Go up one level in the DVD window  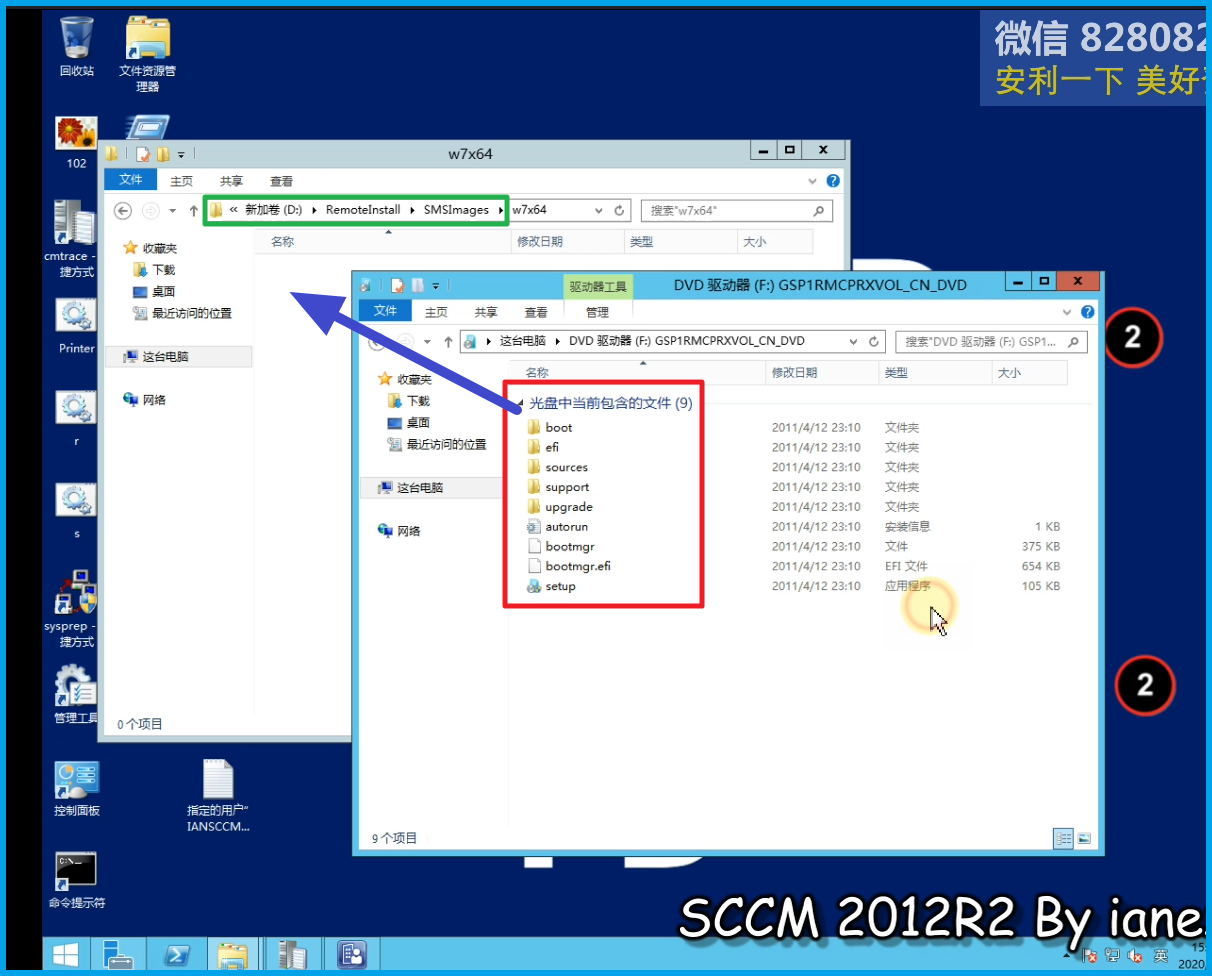click(x=447, y=341)
